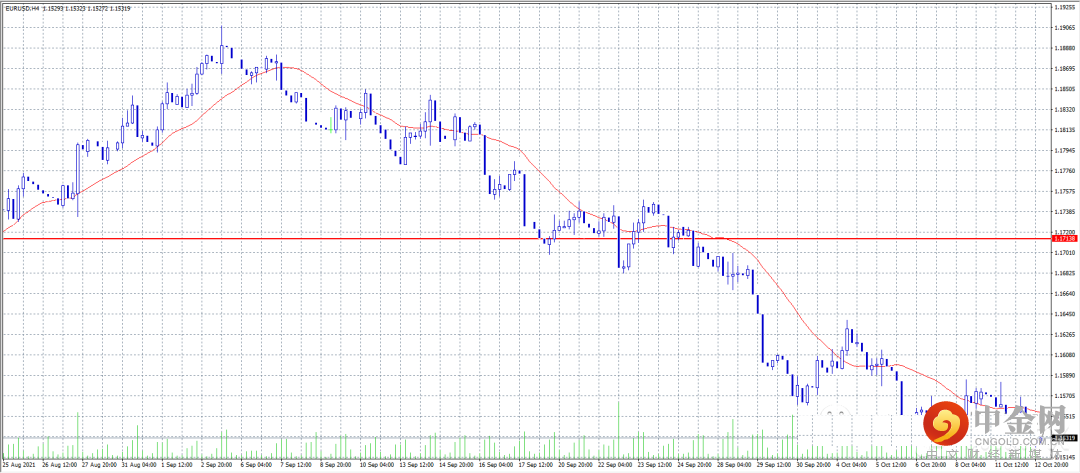The height and width of the screenshot is (473, 1080).
Task: Click the 1.16450 price axis label
Action: 1064,314
